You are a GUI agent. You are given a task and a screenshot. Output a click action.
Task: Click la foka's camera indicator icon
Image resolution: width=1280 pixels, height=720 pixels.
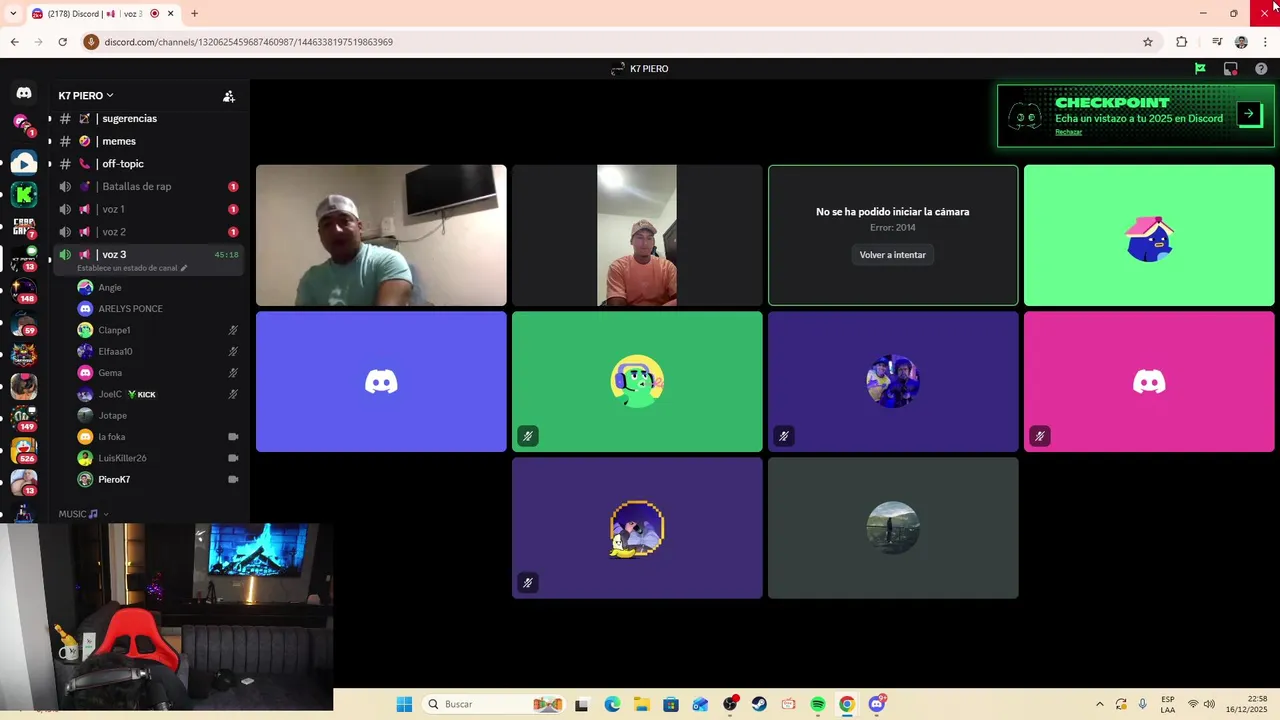233,437
